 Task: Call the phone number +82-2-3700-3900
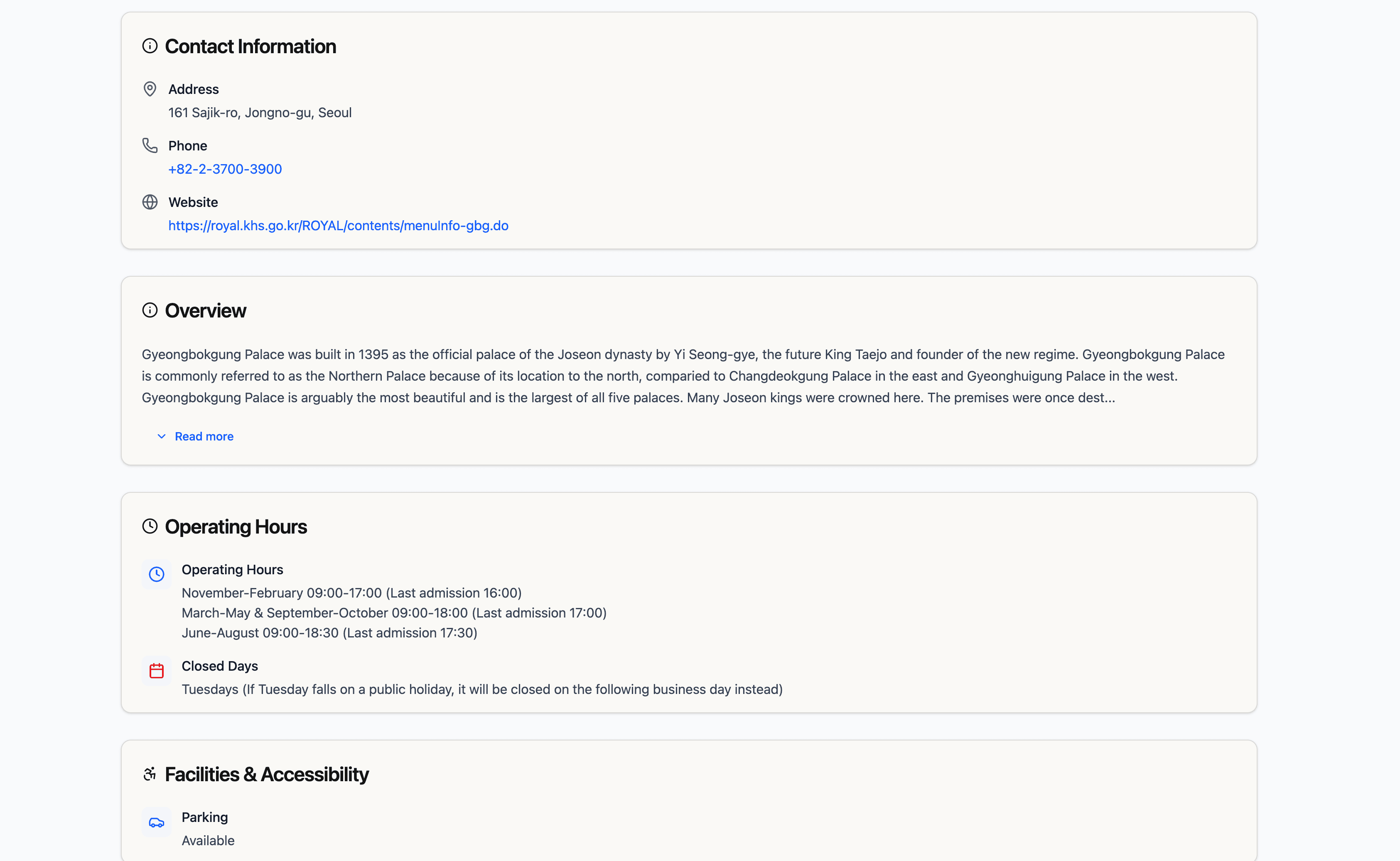point(225,169)
